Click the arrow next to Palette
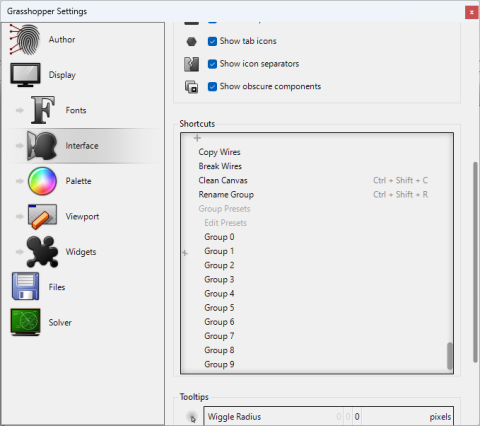The height and width of the screenshot is (426, 480). (x=20, y=181)
